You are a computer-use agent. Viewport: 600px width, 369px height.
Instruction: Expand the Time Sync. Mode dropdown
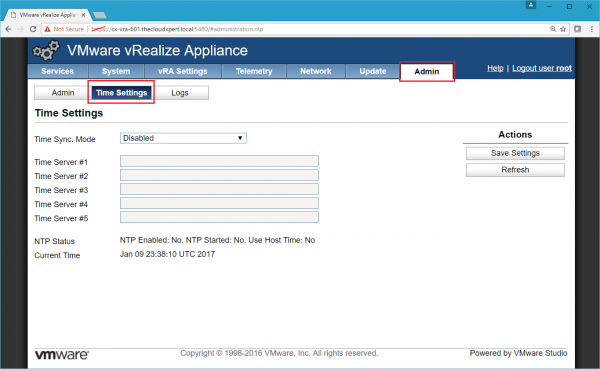[x=183, y=138]
